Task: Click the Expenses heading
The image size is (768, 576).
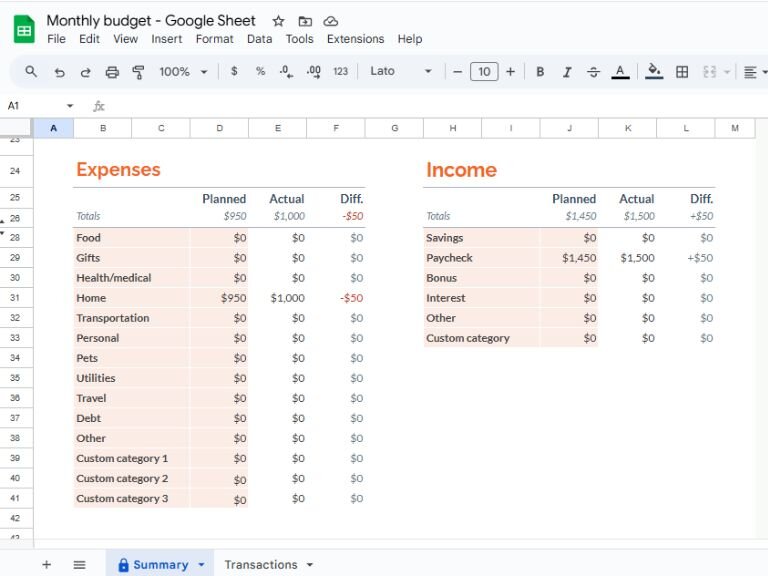Action: click(x=118, y=170)
